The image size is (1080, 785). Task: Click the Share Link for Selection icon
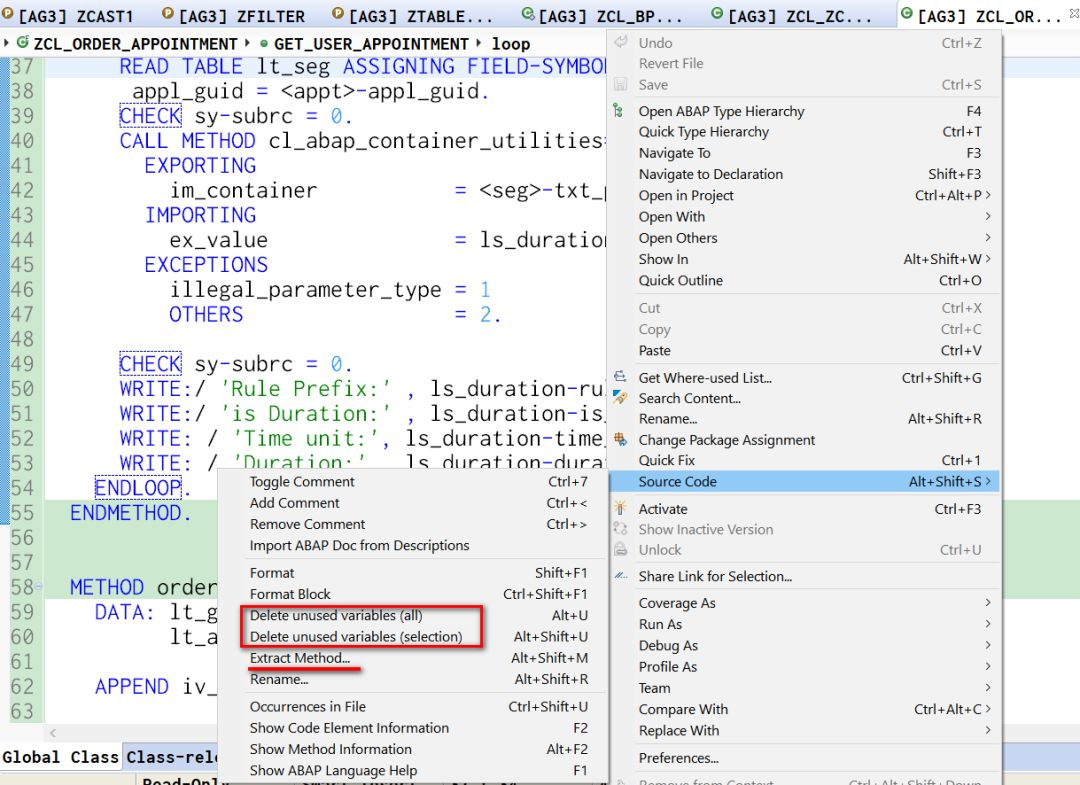[620, 576]
